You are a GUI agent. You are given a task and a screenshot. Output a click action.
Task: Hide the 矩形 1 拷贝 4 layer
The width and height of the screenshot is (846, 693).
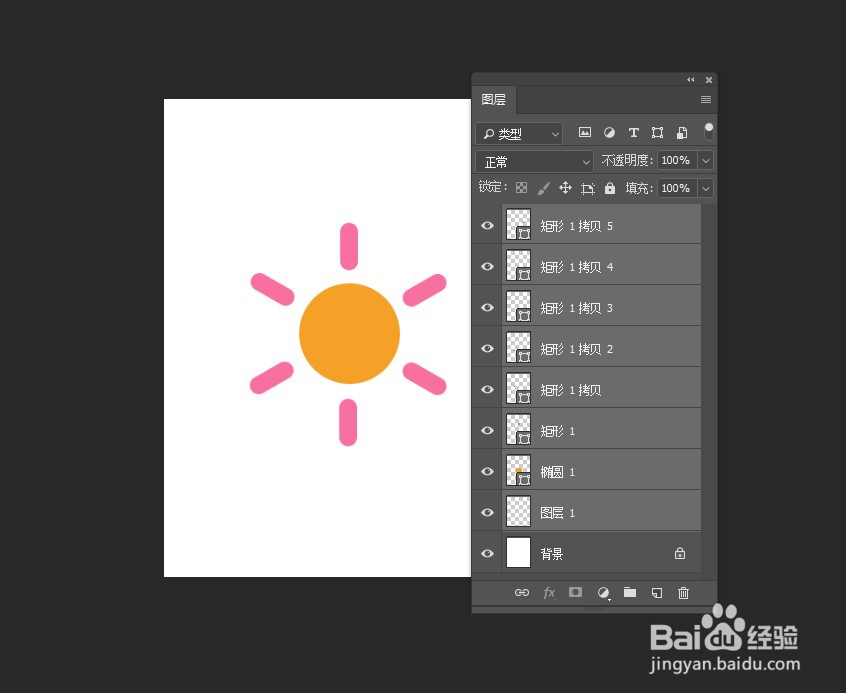487,266
